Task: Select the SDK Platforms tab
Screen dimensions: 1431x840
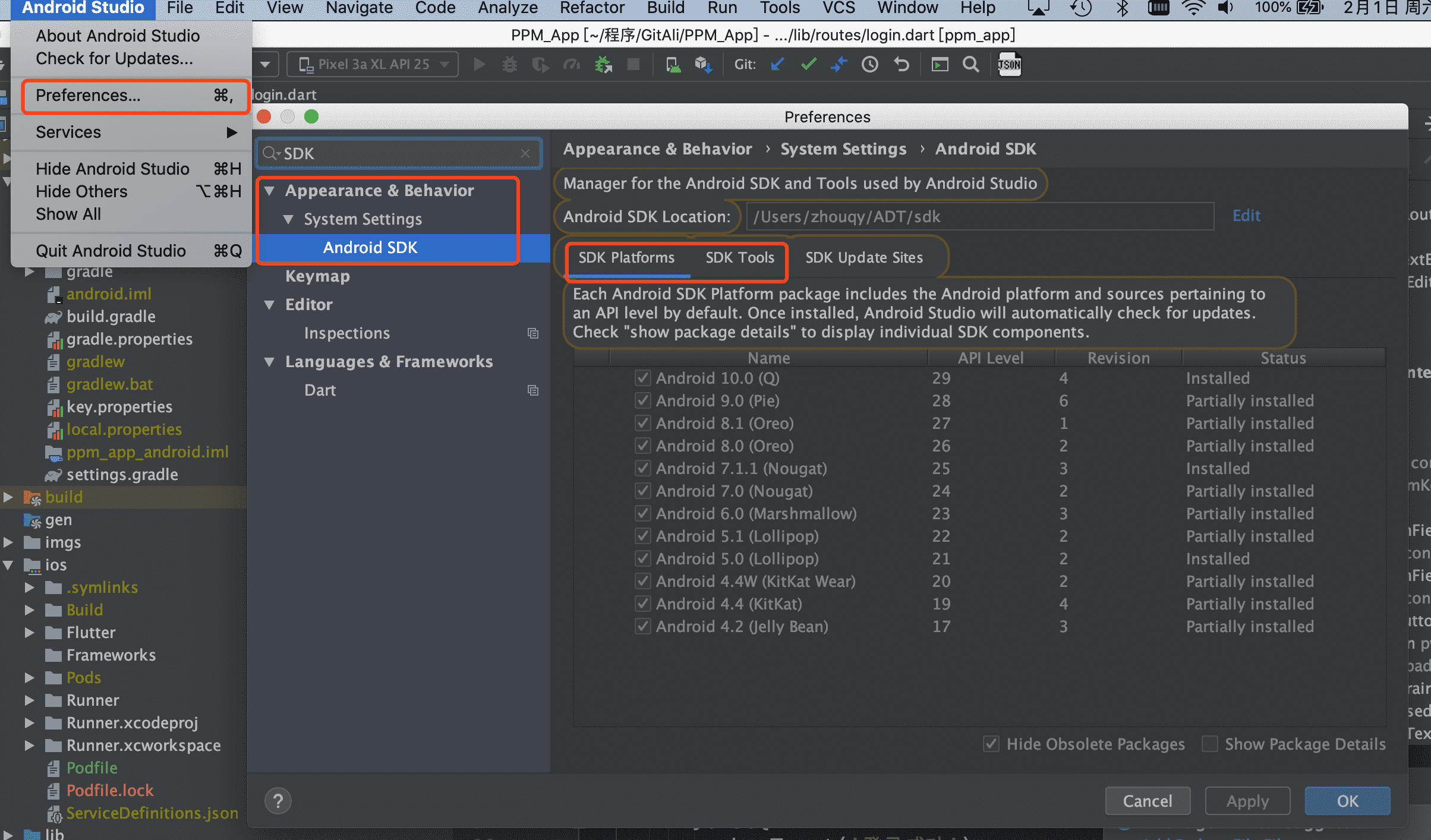Action: pos(626,257)
